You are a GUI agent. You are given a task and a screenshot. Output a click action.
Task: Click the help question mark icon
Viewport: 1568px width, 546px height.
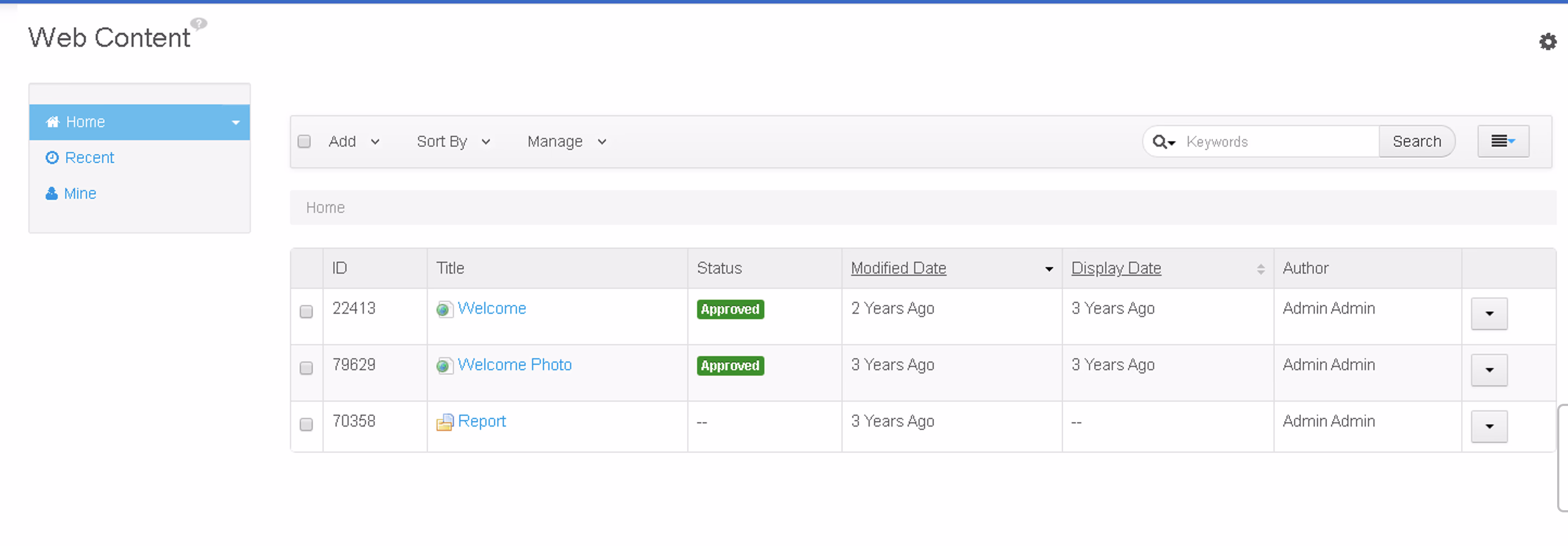point(198,24)
